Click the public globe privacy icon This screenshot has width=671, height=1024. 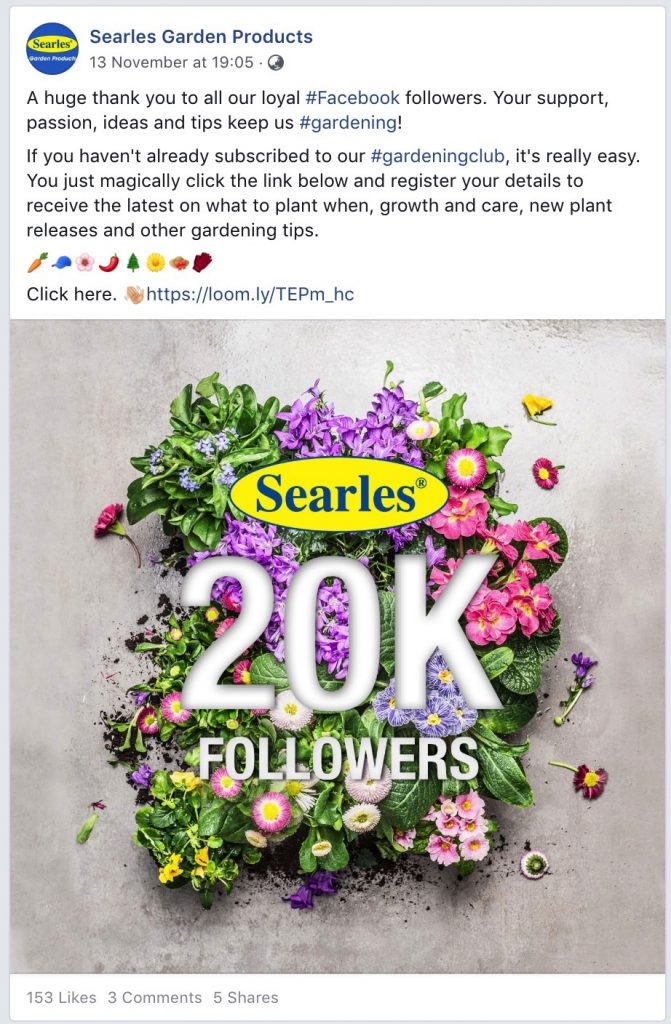[276, 63]
